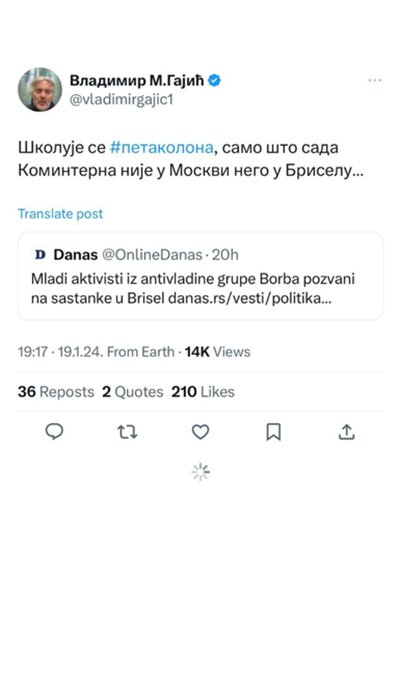The width and height of the screenshot is (393, 700).
Task: Click the Владимир М.Гајић display name
Action: pyautogui.click(x=137, y=81)
